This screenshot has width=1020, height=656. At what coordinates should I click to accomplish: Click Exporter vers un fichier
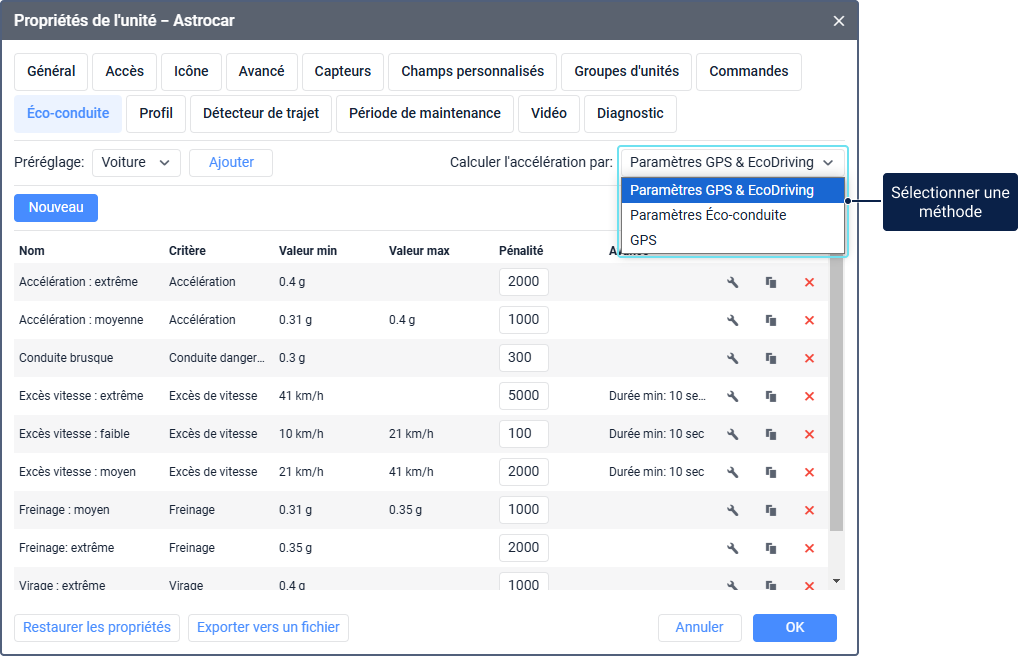point(268,628)
